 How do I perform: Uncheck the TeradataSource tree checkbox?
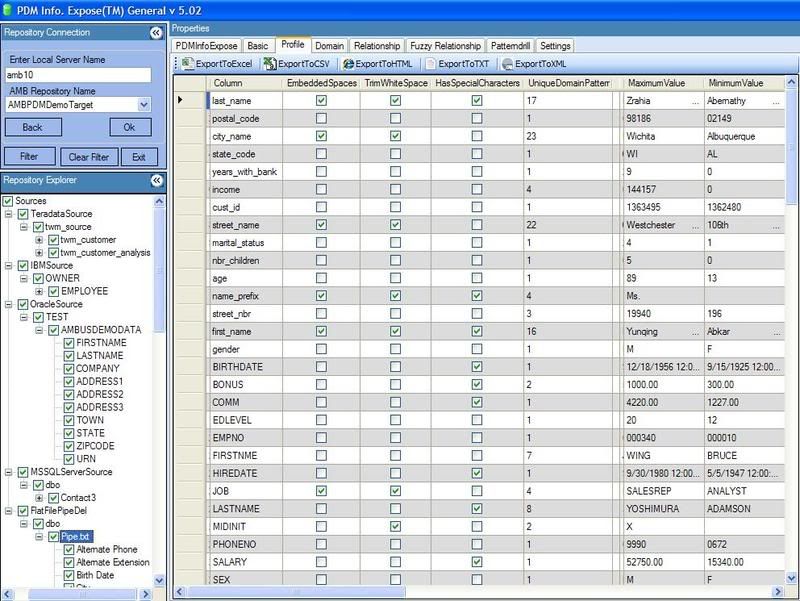(22, 215)
